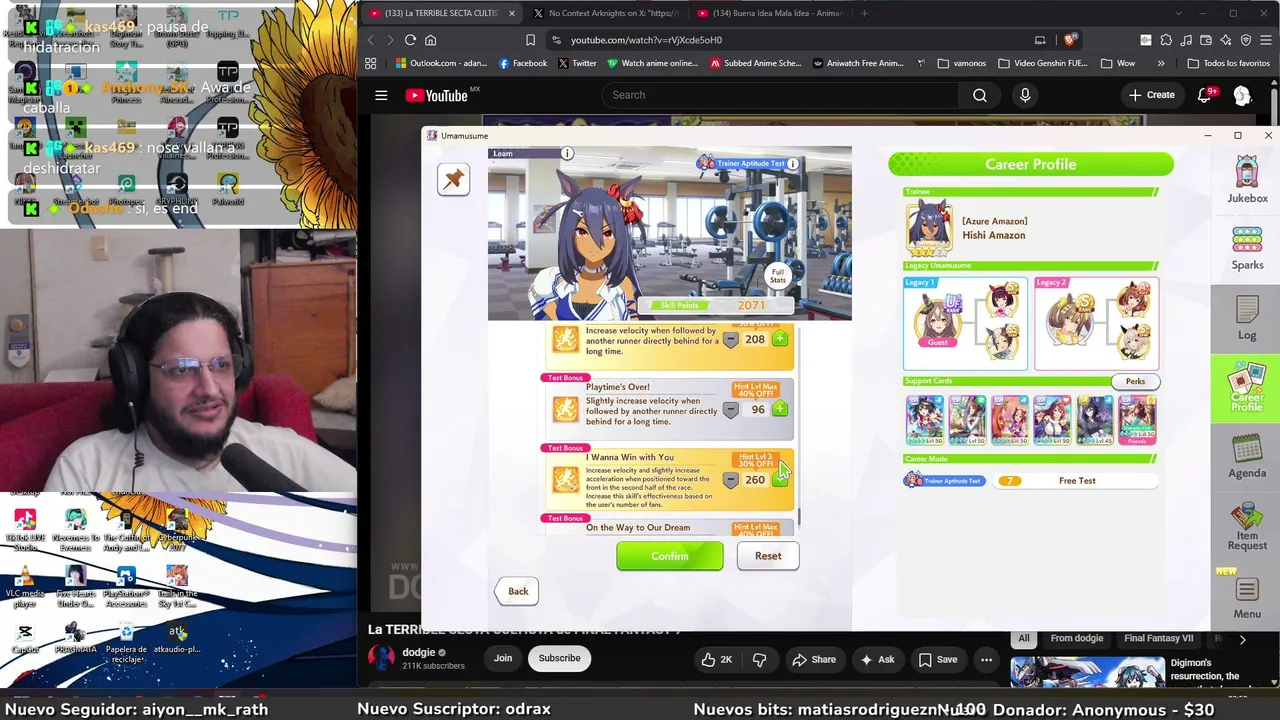Expand Todos los favoritos folder

1229,63
